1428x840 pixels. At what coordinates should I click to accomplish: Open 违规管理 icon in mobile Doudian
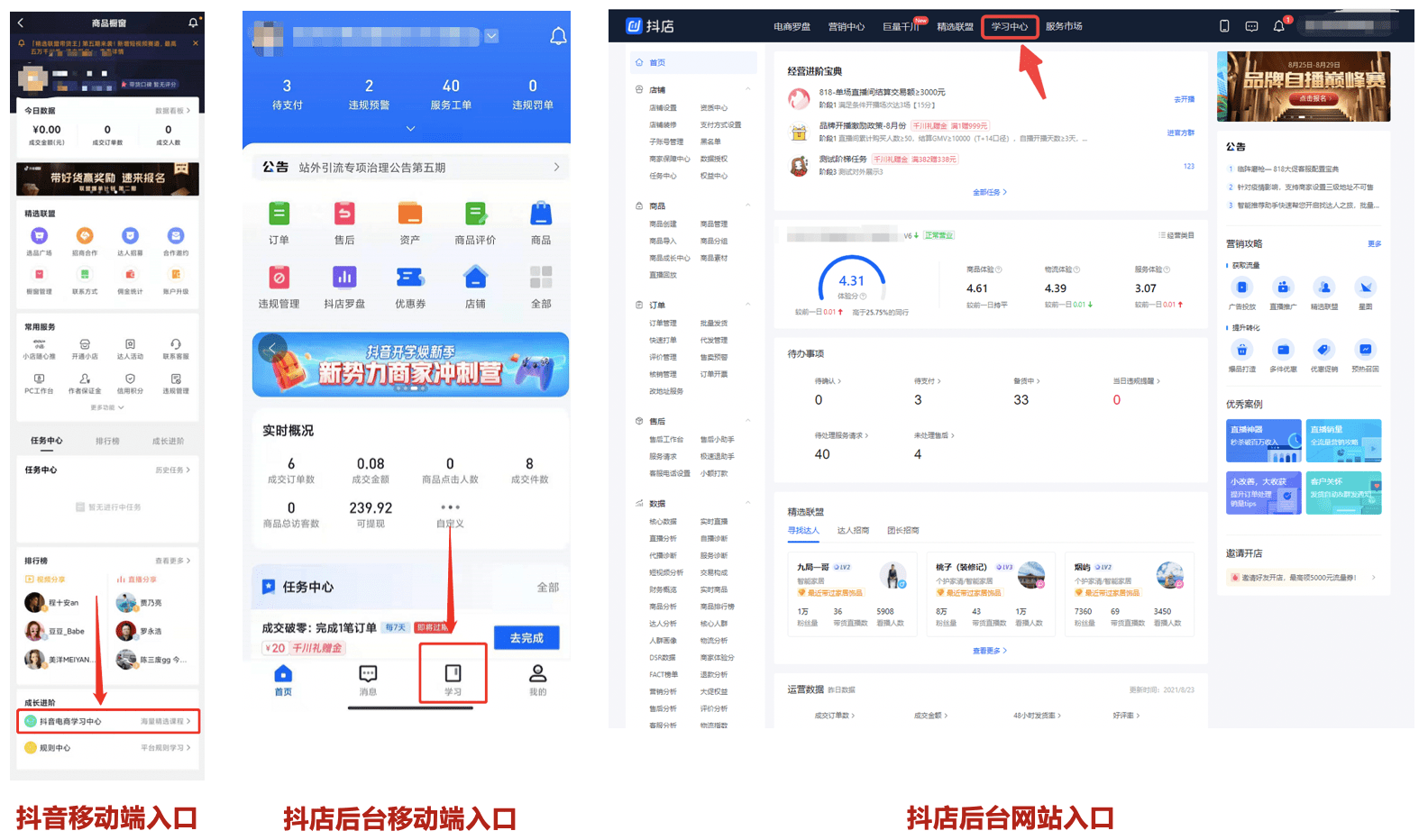tap(279, 278)
